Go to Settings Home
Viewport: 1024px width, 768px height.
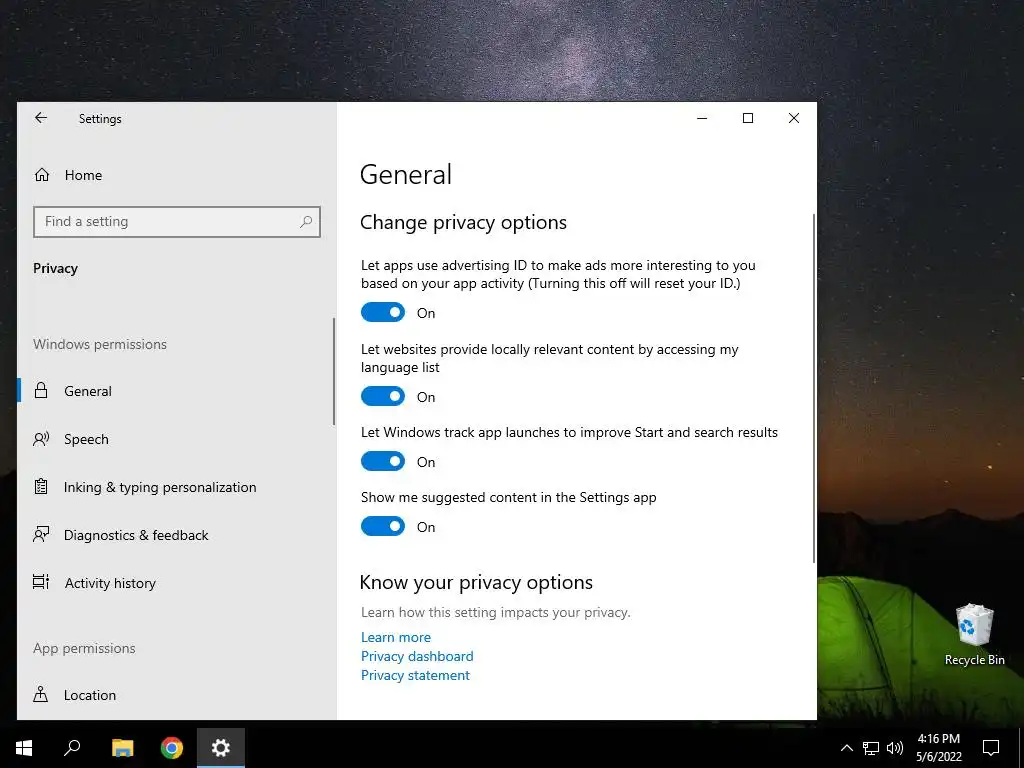(175, 175)
